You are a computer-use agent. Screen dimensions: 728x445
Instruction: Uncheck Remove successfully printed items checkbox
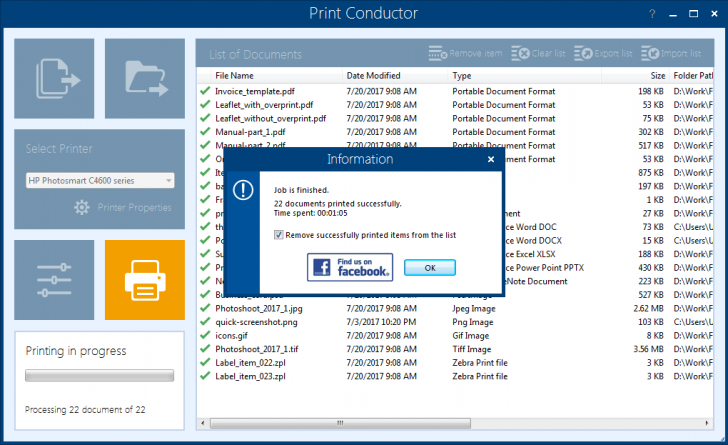(279, 235)
